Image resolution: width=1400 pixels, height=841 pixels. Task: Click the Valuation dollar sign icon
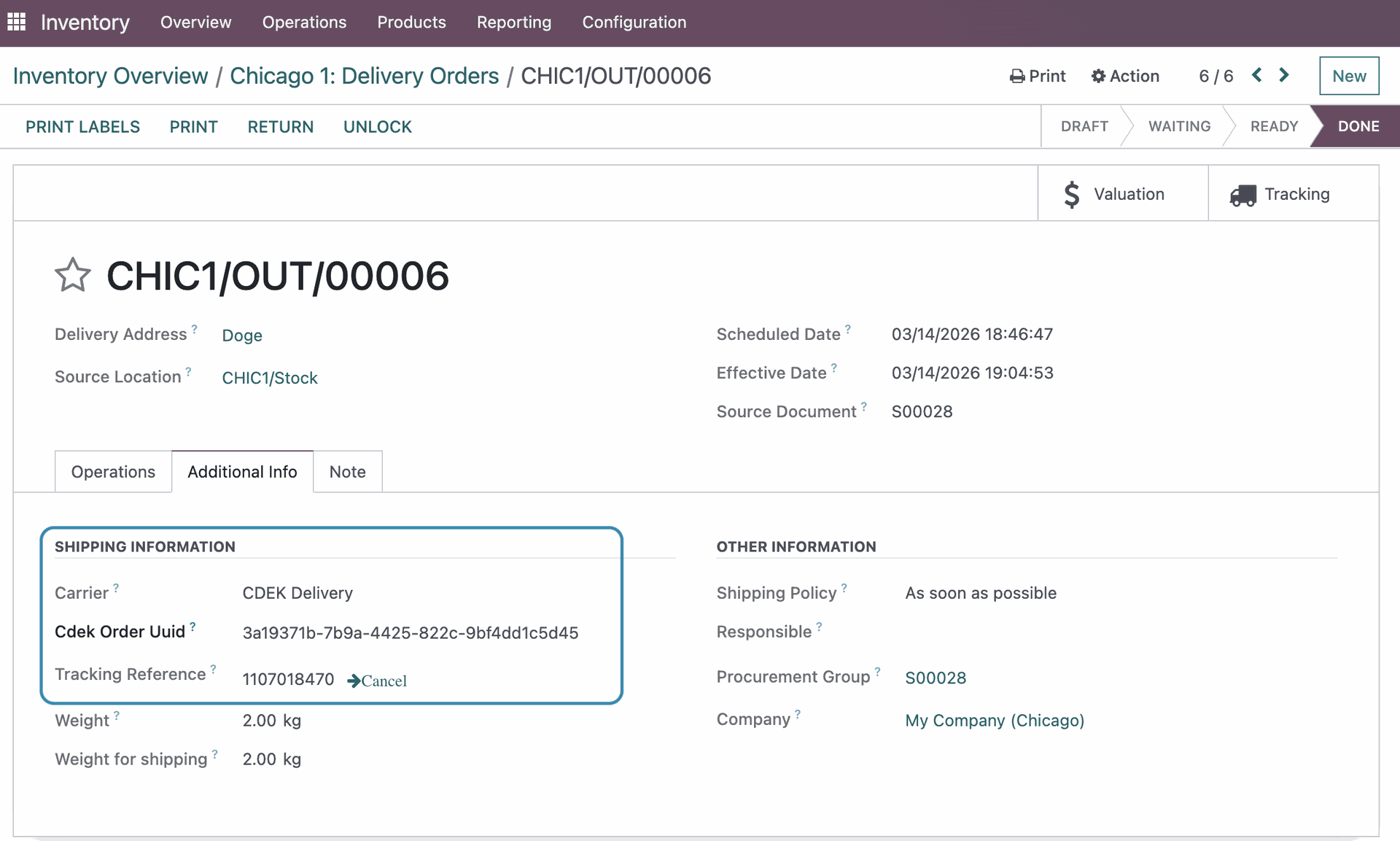pos(1071,194)
